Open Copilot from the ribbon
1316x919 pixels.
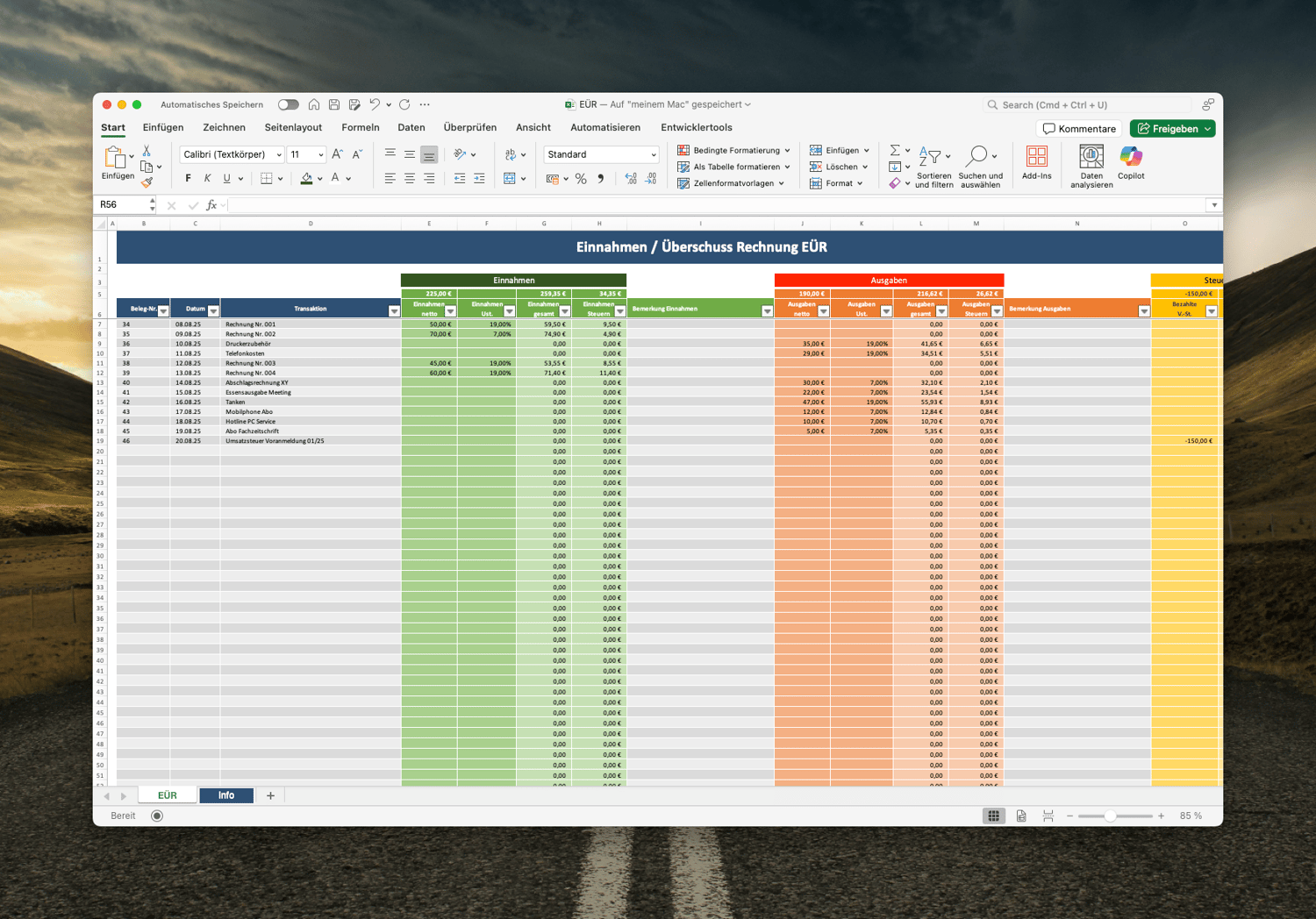coord(1131,163)
